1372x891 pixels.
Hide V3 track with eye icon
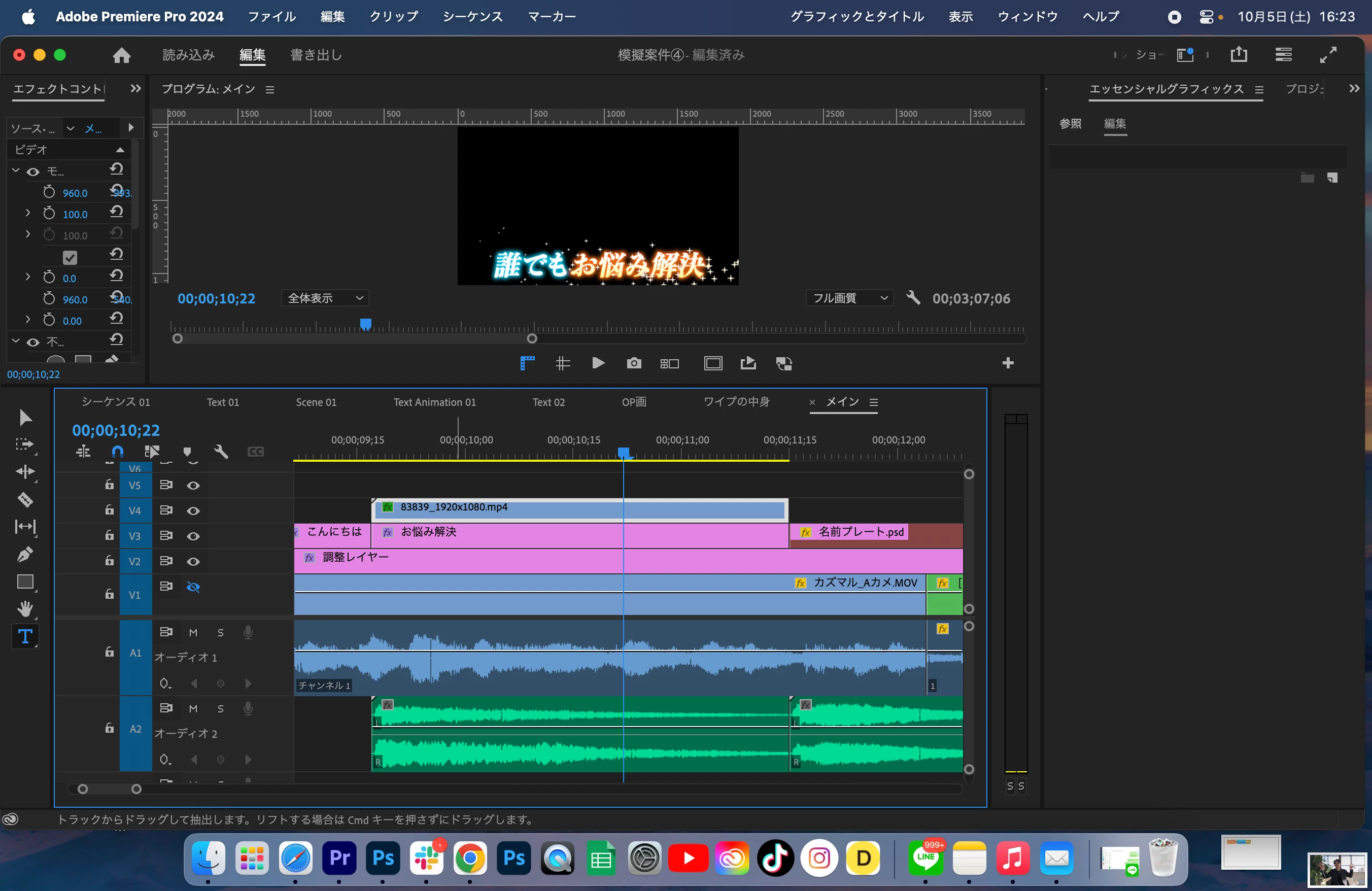193,536
